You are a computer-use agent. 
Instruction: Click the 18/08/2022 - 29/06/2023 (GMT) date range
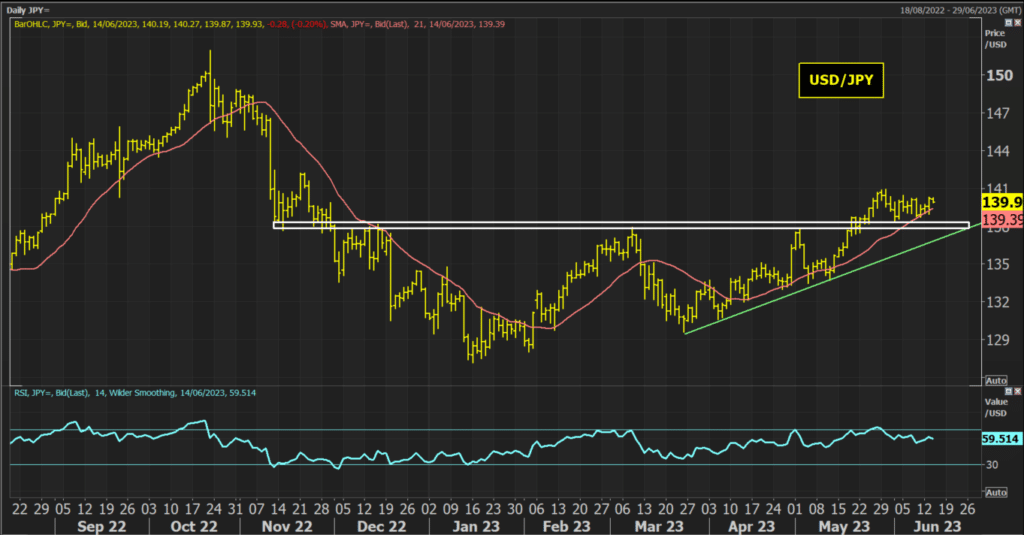point(961,10)
